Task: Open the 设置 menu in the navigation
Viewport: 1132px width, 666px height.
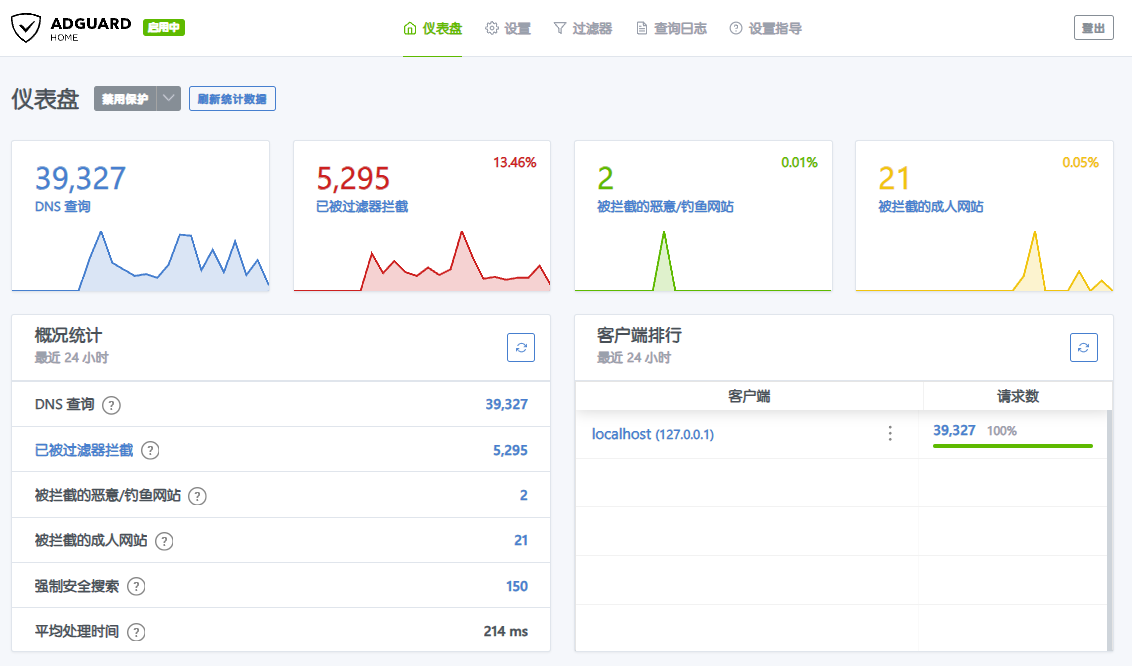Action: pos(508,28)
